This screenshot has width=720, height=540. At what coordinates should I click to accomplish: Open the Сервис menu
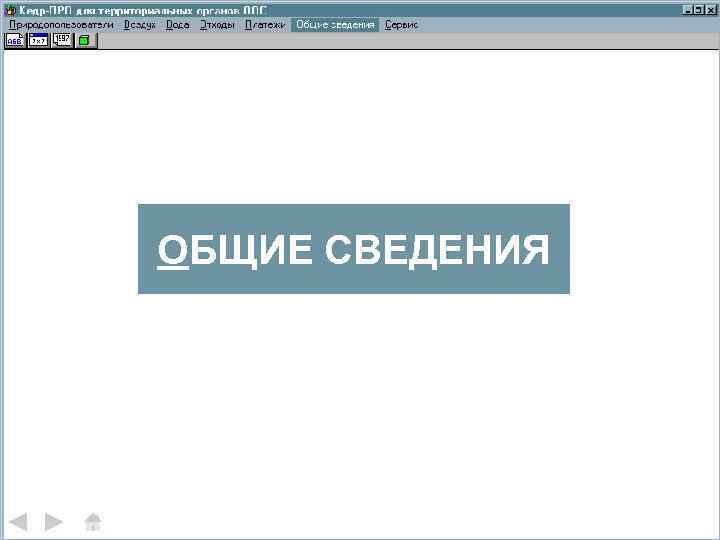(x=401, y=25)
